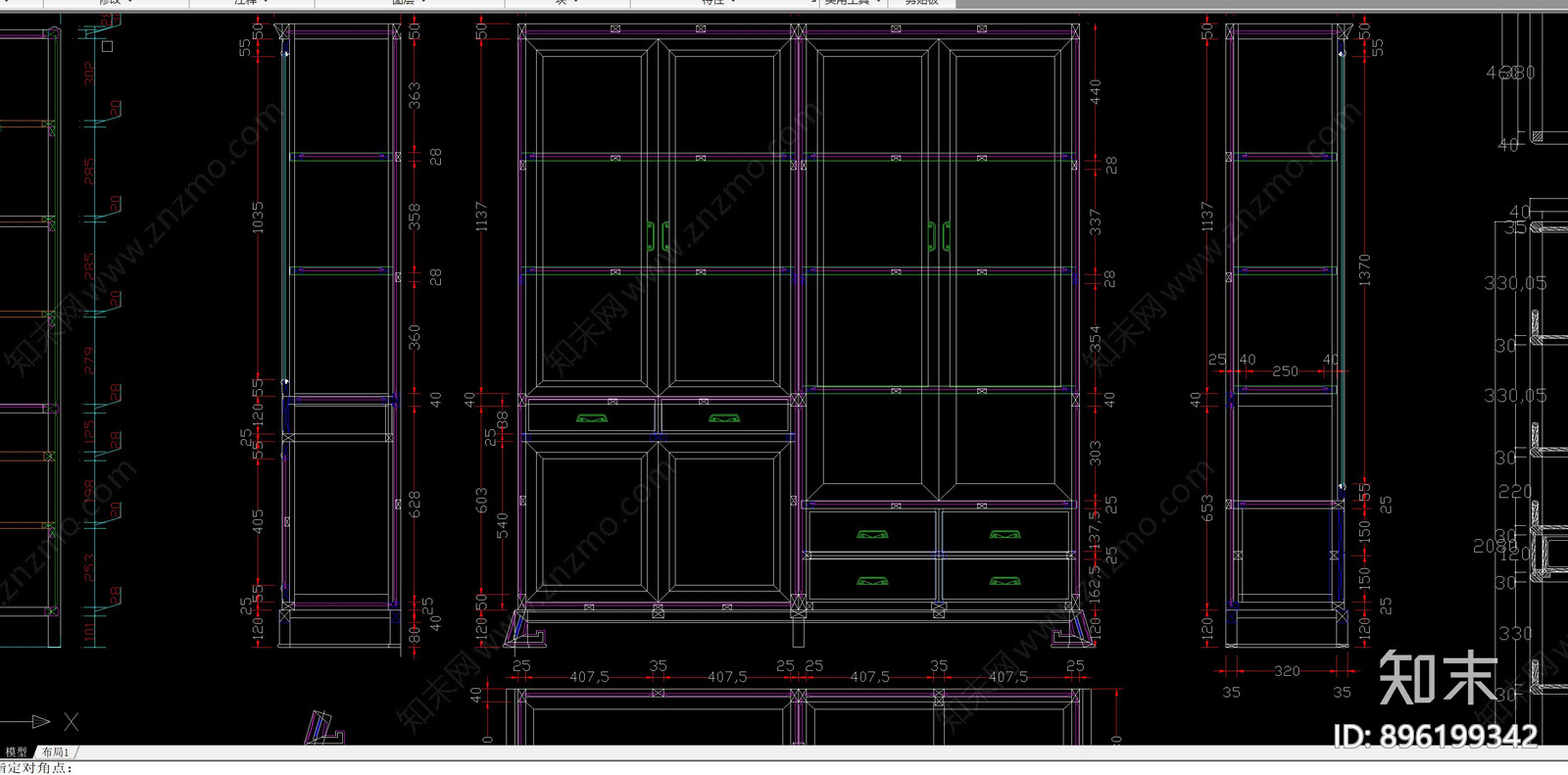Select the 603 dimension text
Viewport: 1568px width, 775px height.
tap(481, 500)
